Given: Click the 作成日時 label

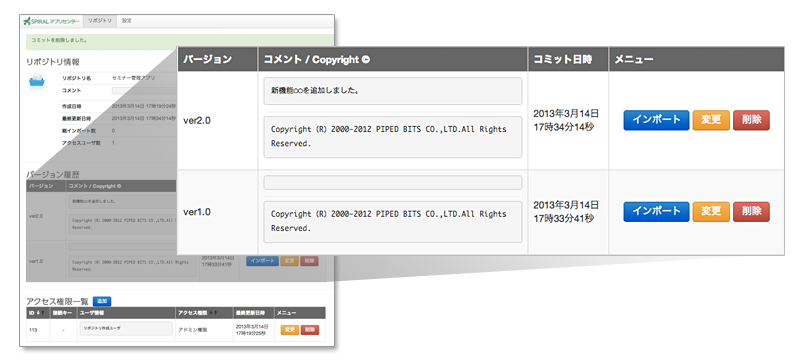Looking at the screenshot, I should [x=72, y=106].
